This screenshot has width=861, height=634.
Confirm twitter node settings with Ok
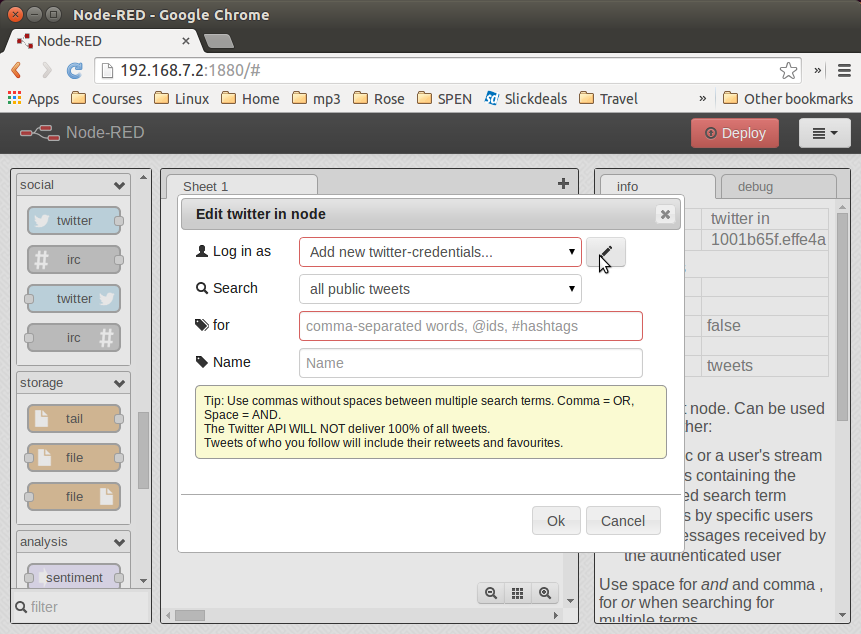556,520
